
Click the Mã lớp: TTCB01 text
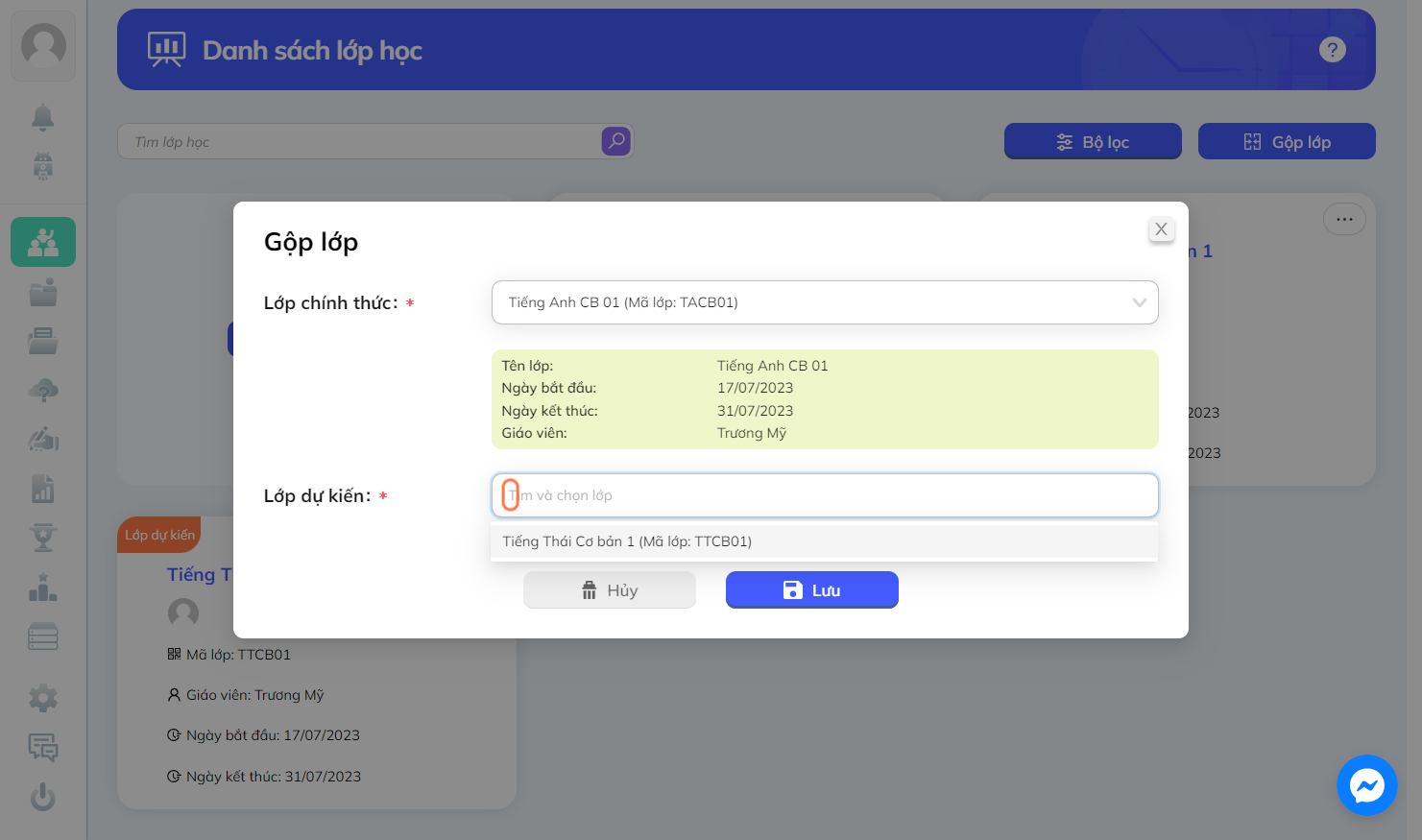pyautogui.click(x=238, y=655)
